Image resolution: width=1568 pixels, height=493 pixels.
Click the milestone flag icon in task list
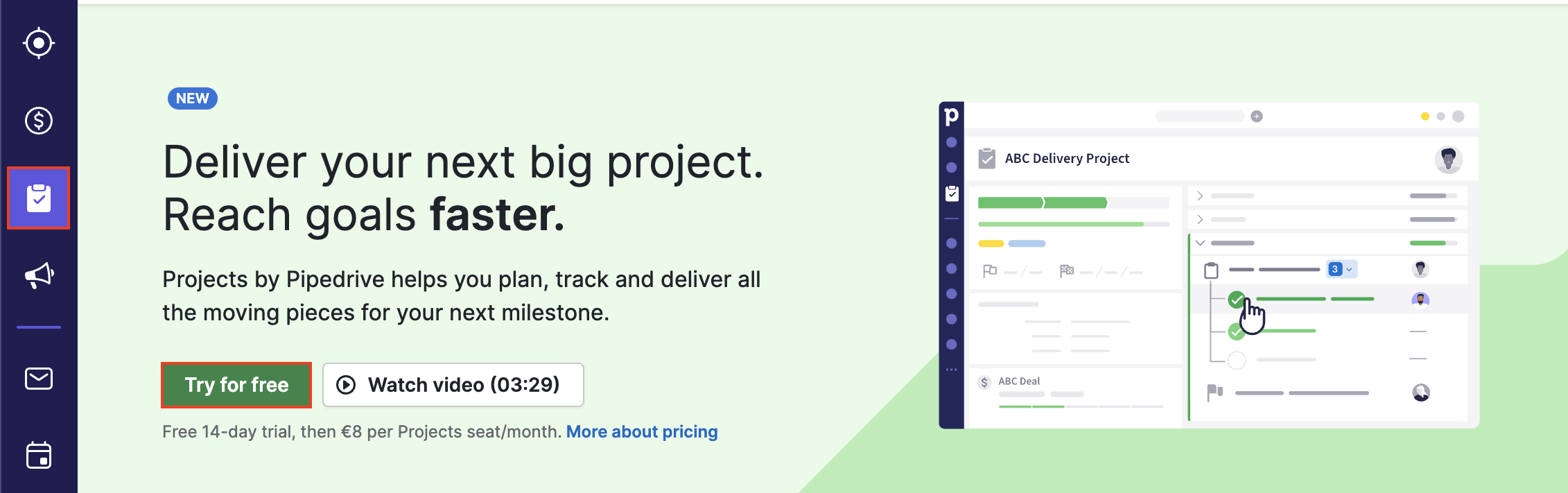pyautogui.click(x=1214, y=392)
